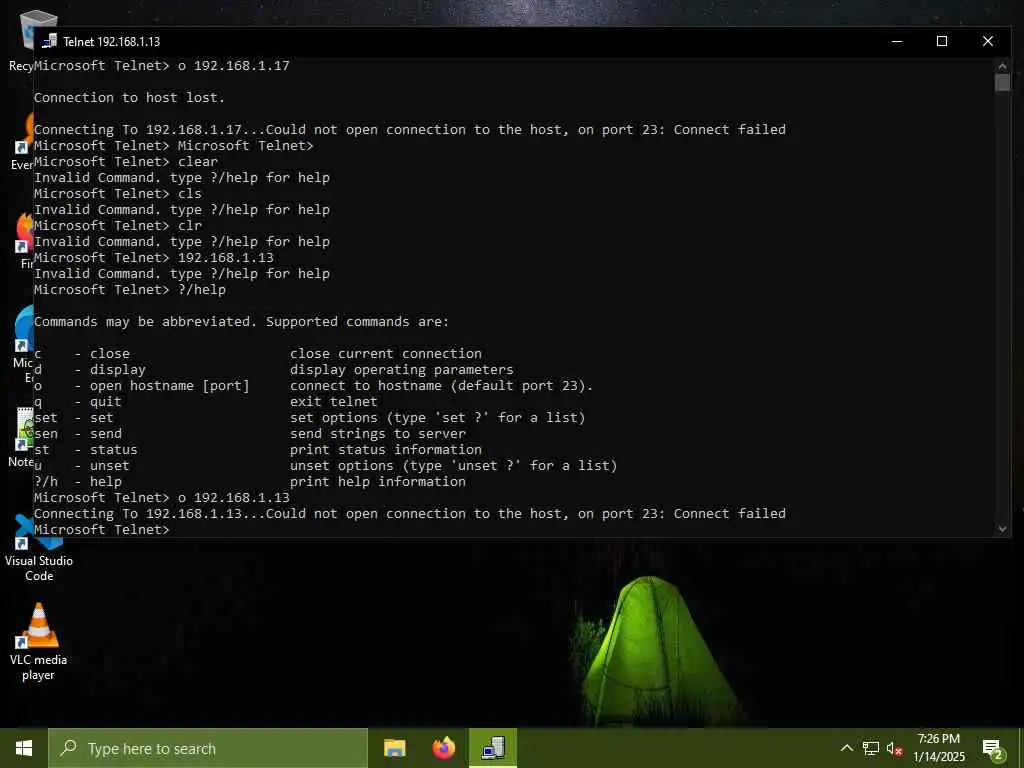Screen dimensions: 1024x768
Task: Open the Visual Studio Code desktop shortcut
Action: click(x=39, y=549)
